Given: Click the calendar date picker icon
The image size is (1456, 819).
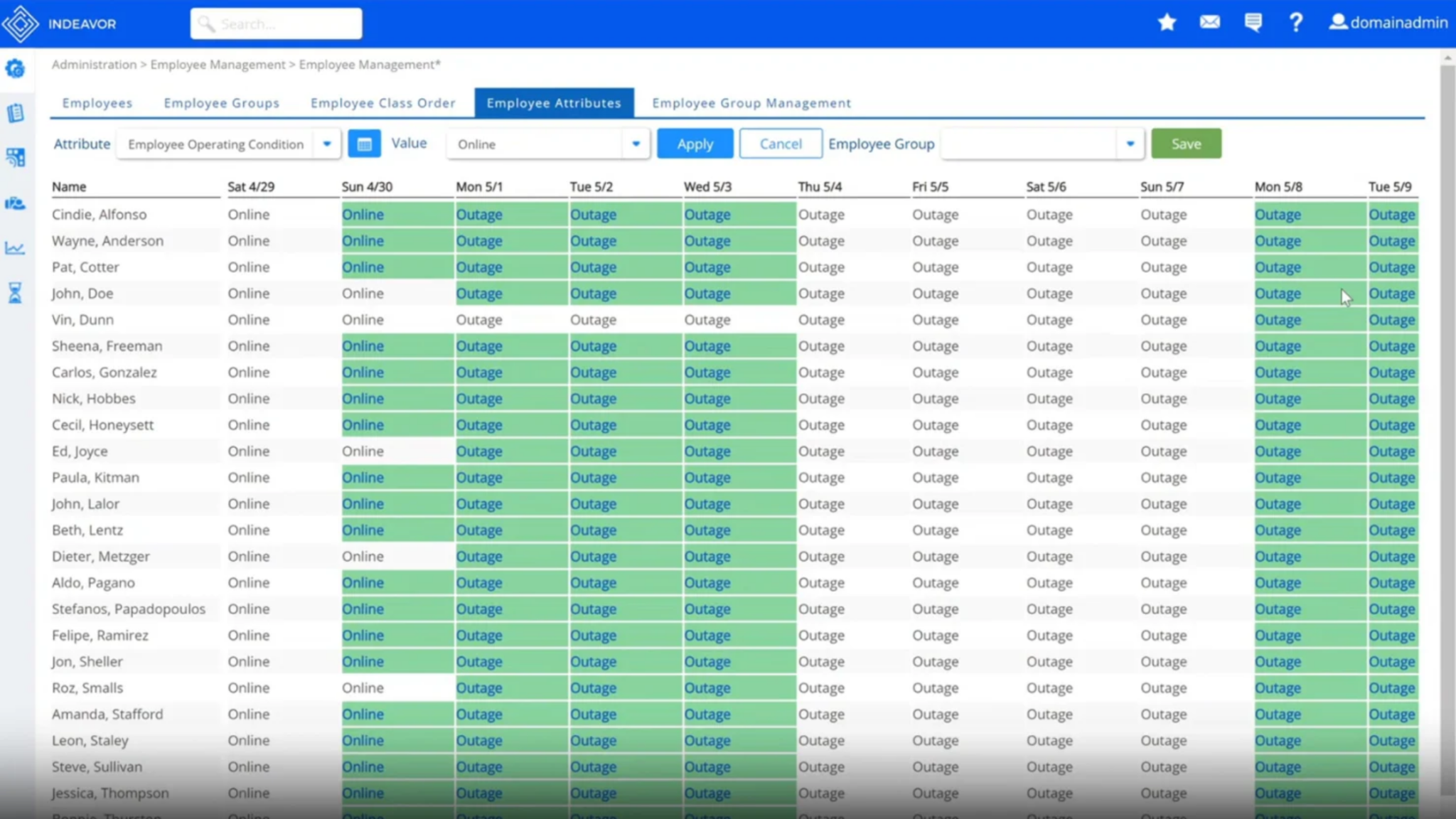Looking at the screenshot, I should pos(364,144).
